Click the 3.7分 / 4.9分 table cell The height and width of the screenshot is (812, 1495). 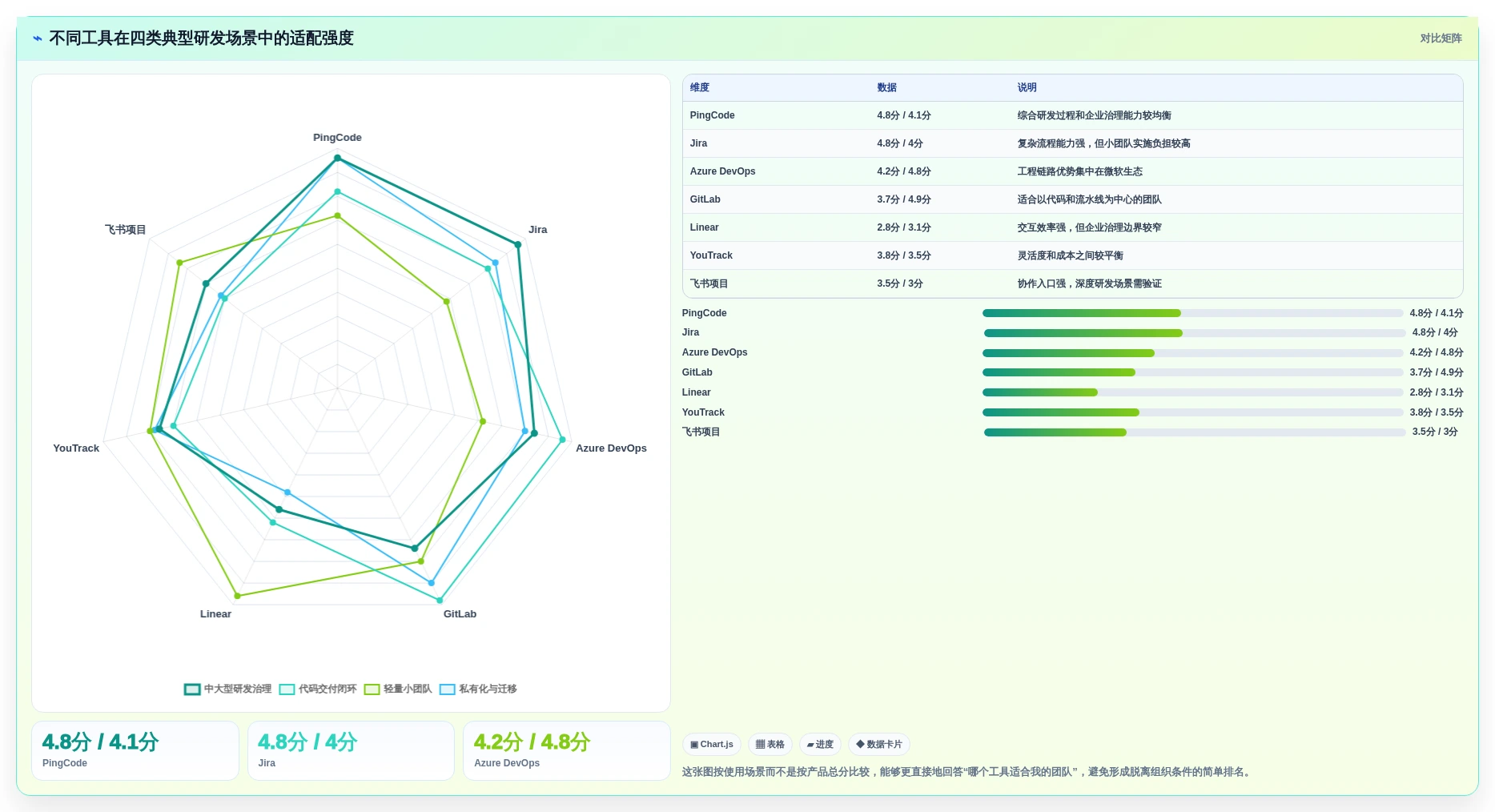click(903, 199)
